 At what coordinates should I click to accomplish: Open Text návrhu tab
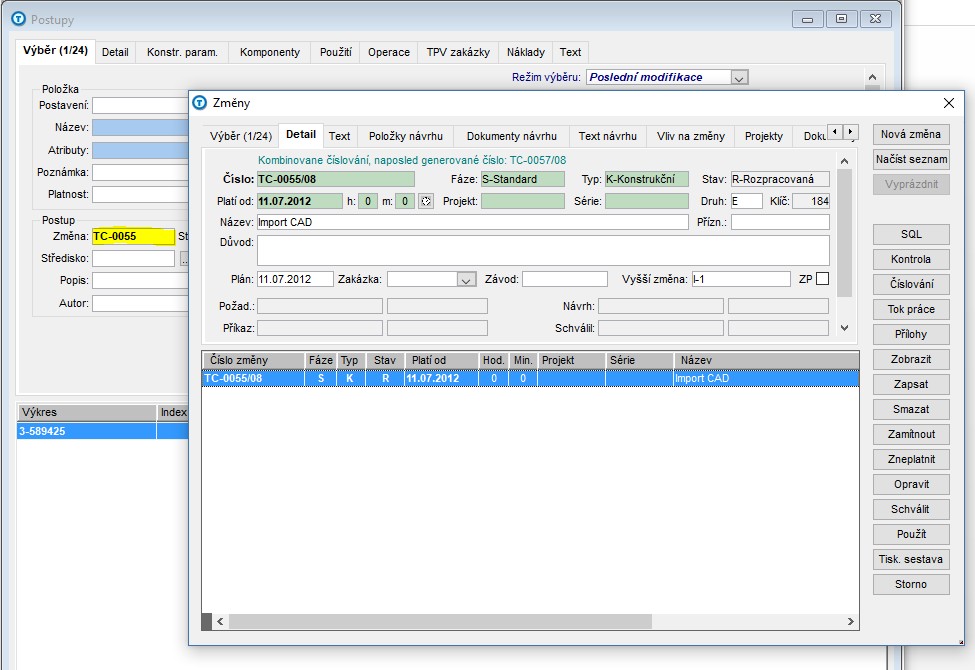coord(608,136)
